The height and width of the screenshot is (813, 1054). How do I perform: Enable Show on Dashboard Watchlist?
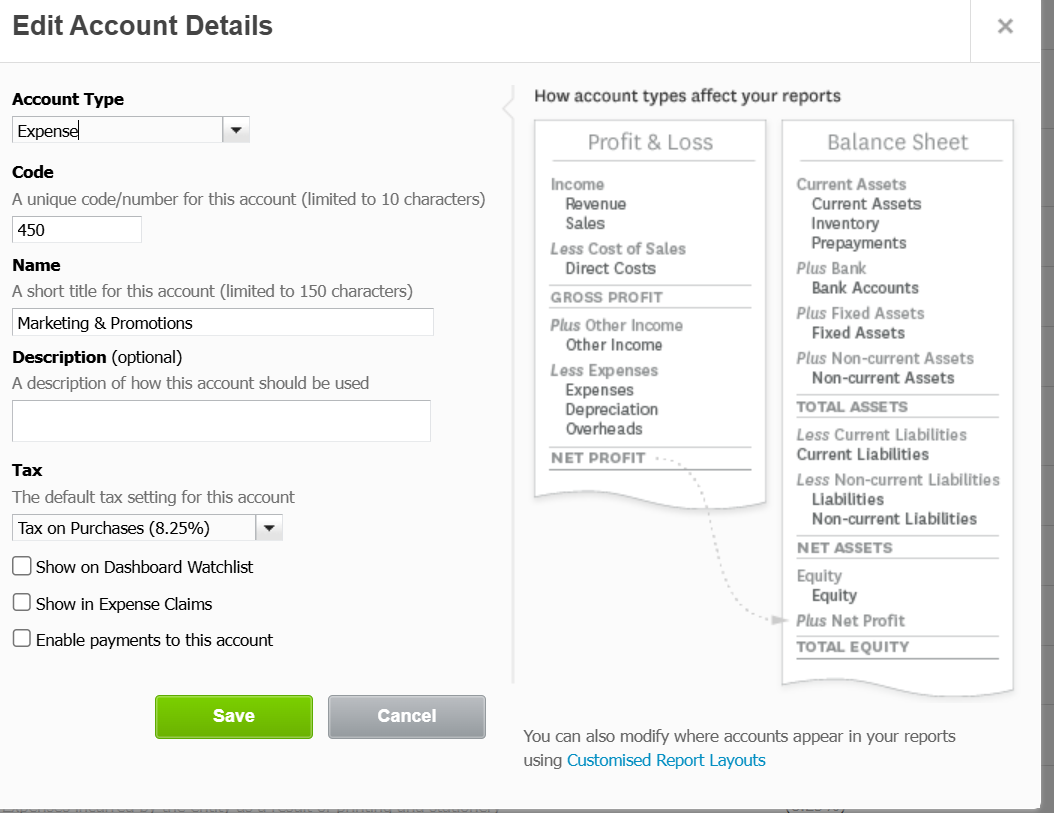(x=22, y=567)
